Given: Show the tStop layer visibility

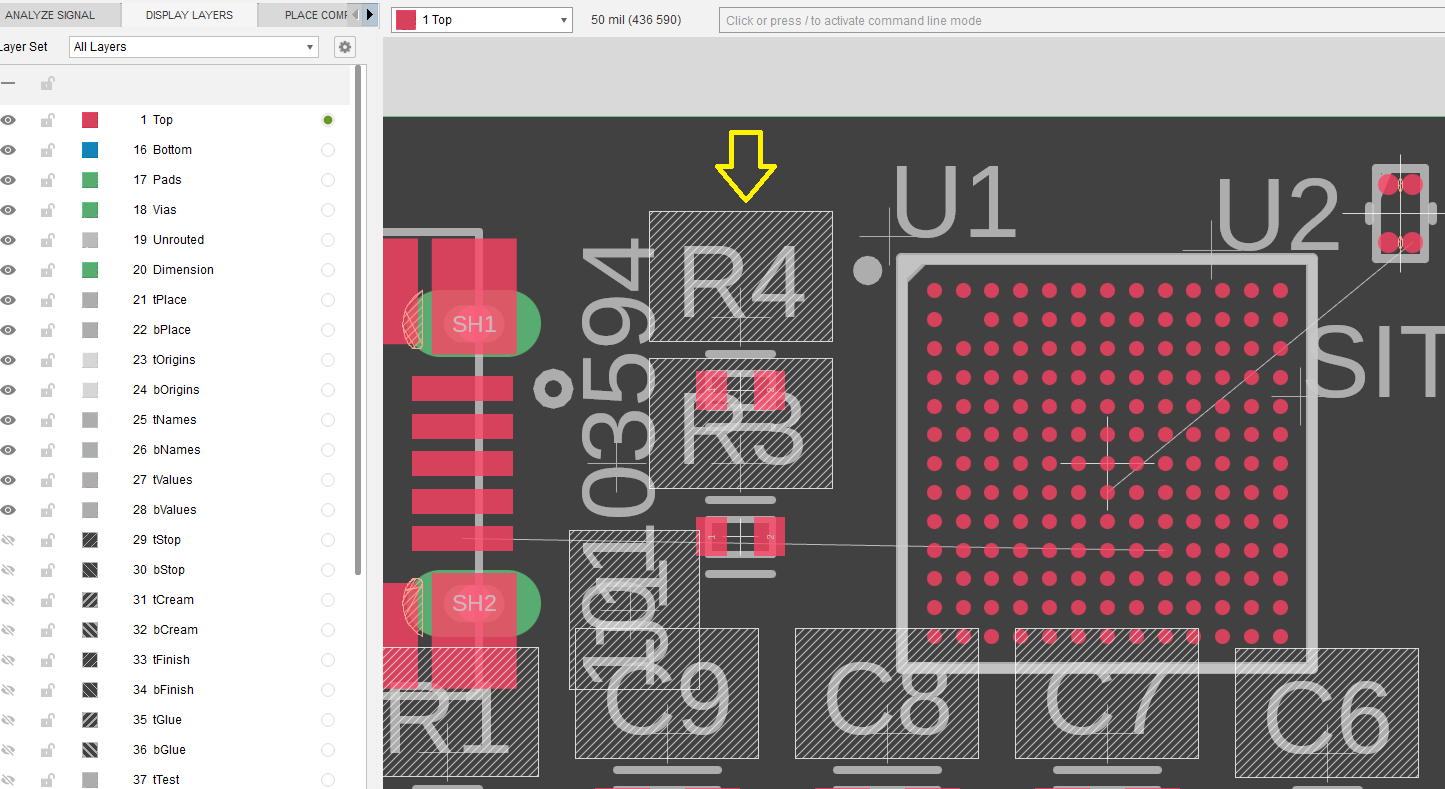Looking at the screenshot, I should 9,539.
